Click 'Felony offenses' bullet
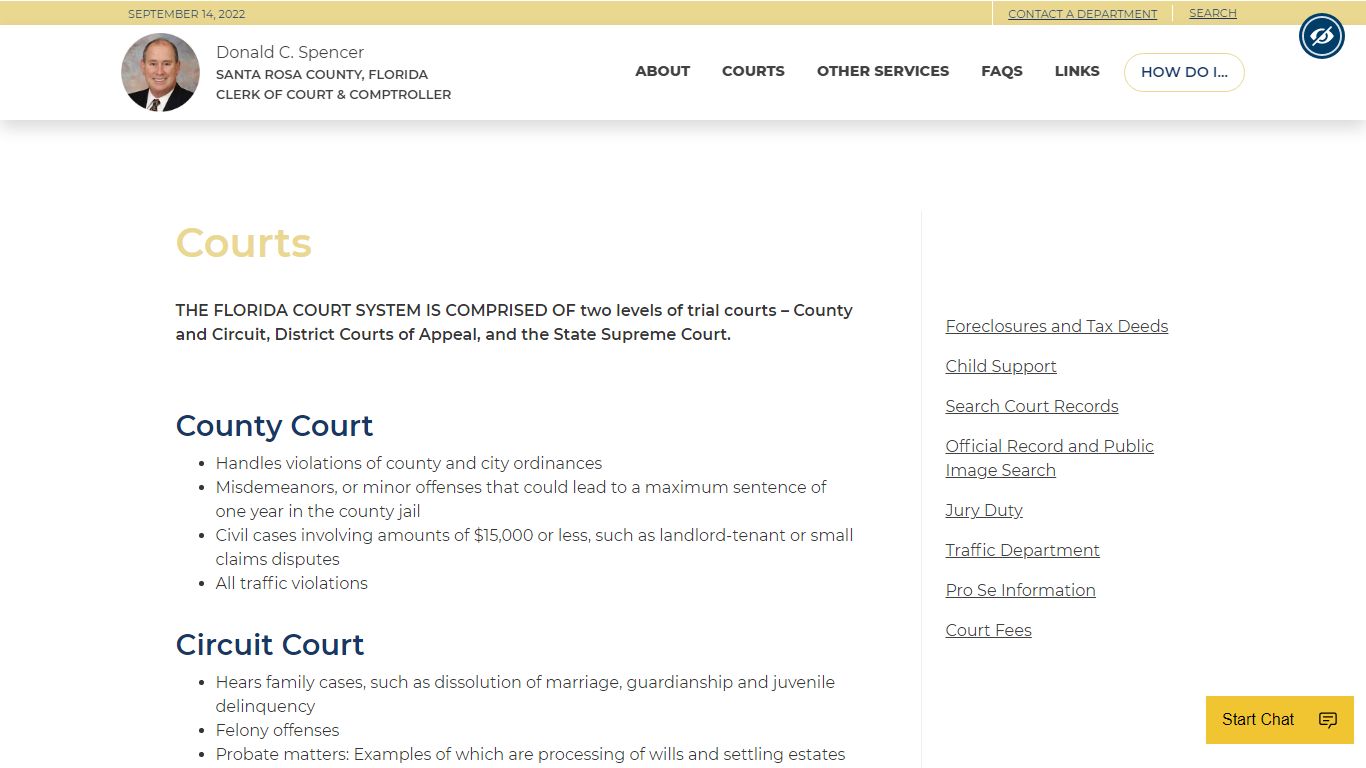Viewport: 1366px width, 768px height. (277, 730)
